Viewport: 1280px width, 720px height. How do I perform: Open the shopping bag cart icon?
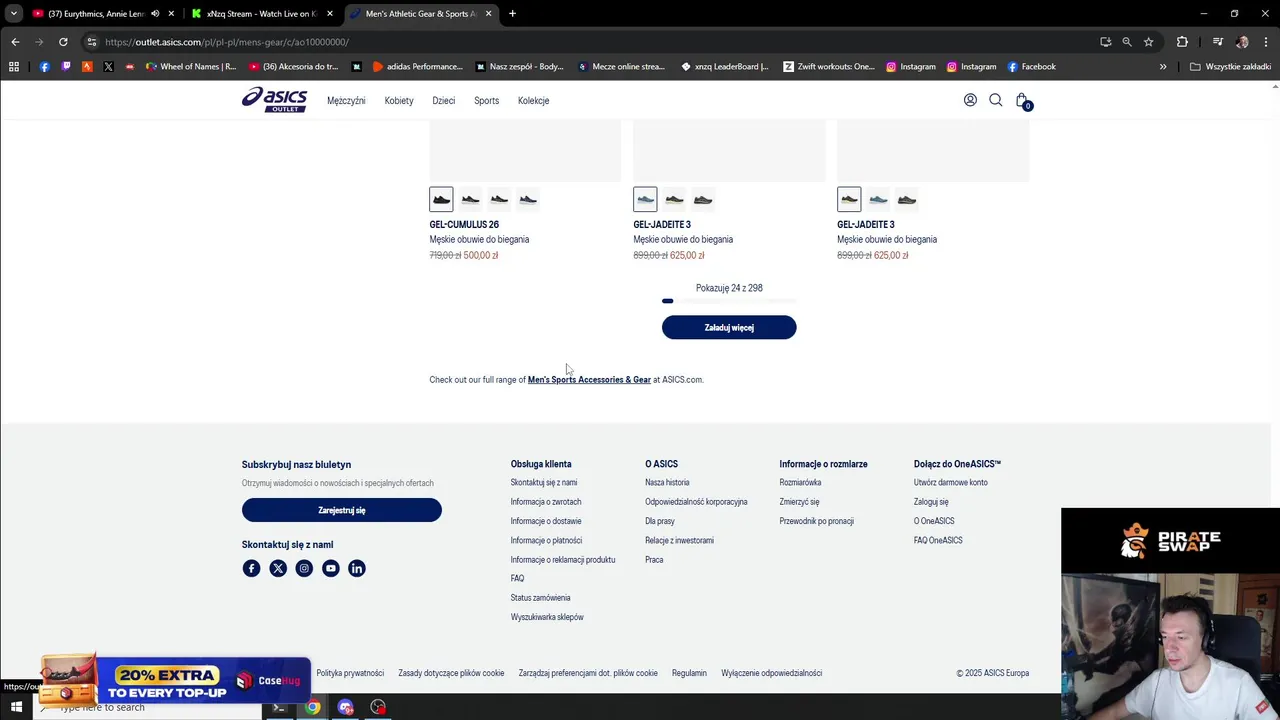(x=1022, y=100)
